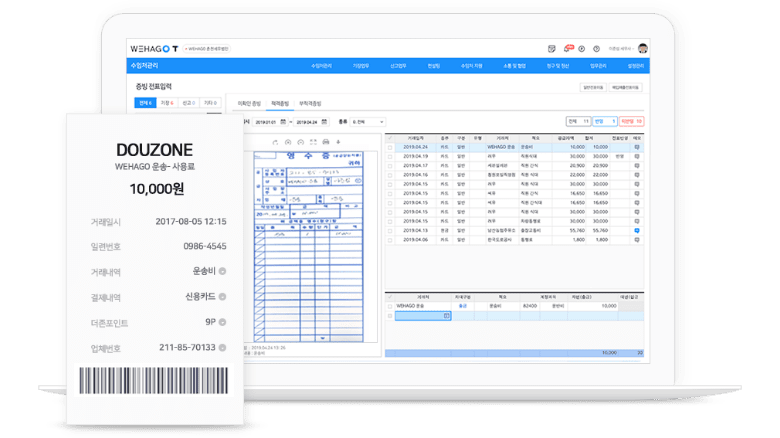Open the 종류 dropdown showing 0.전체
This screenshot has height=438, width=780.
[368, 122]
